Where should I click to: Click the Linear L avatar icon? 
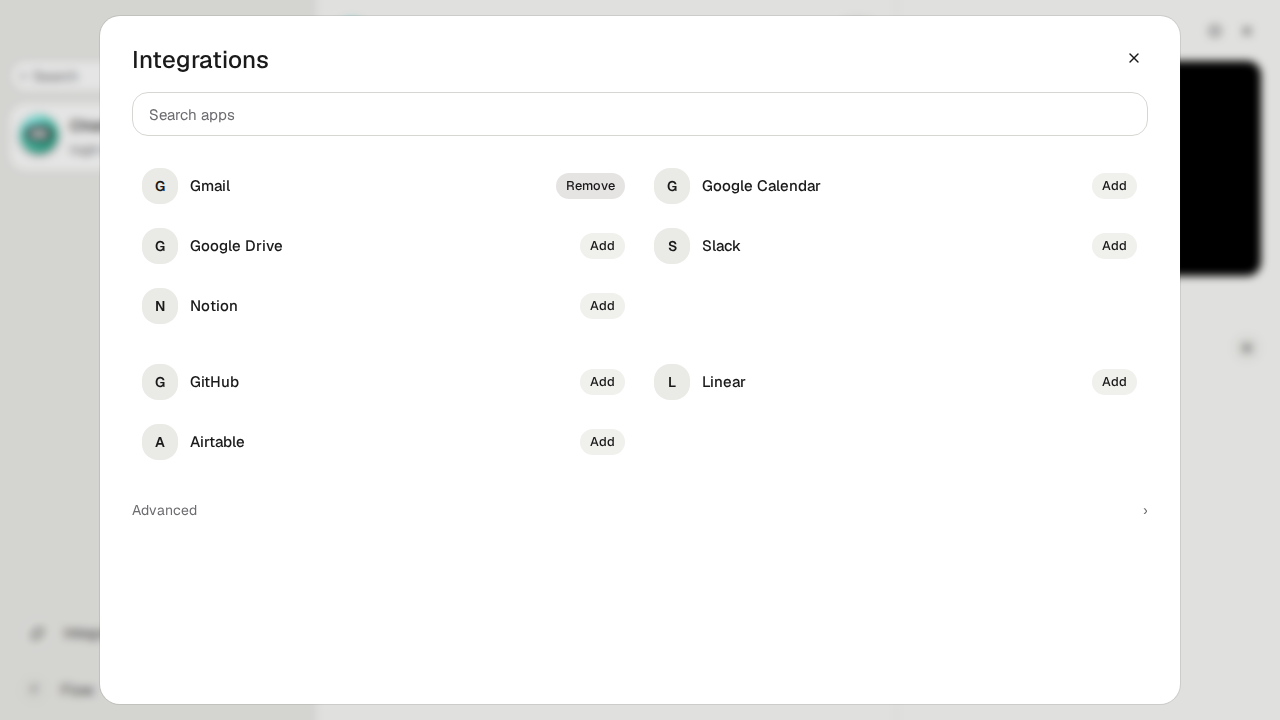pyautogui.click(x=672, y=382)
